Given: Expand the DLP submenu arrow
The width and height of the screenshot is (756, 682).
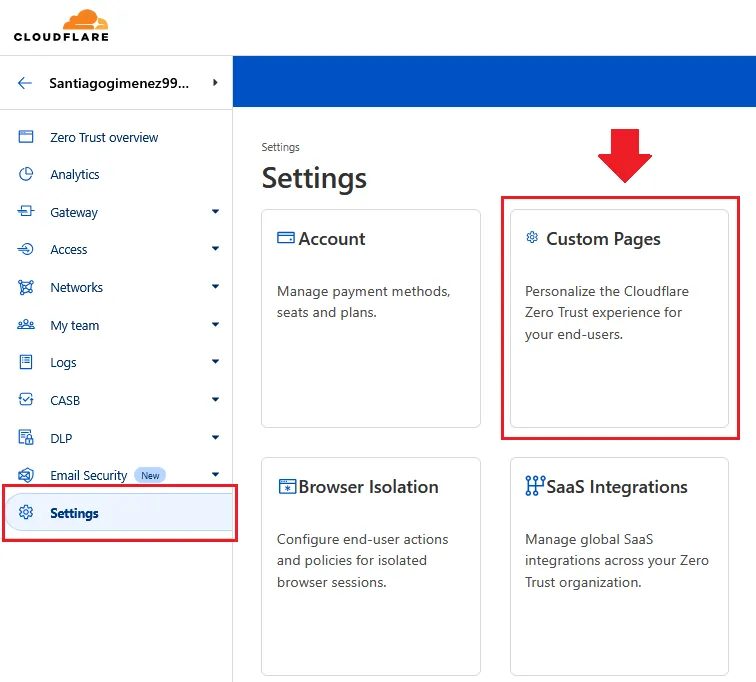Looking at the screenshot, I should click(215, 438).
